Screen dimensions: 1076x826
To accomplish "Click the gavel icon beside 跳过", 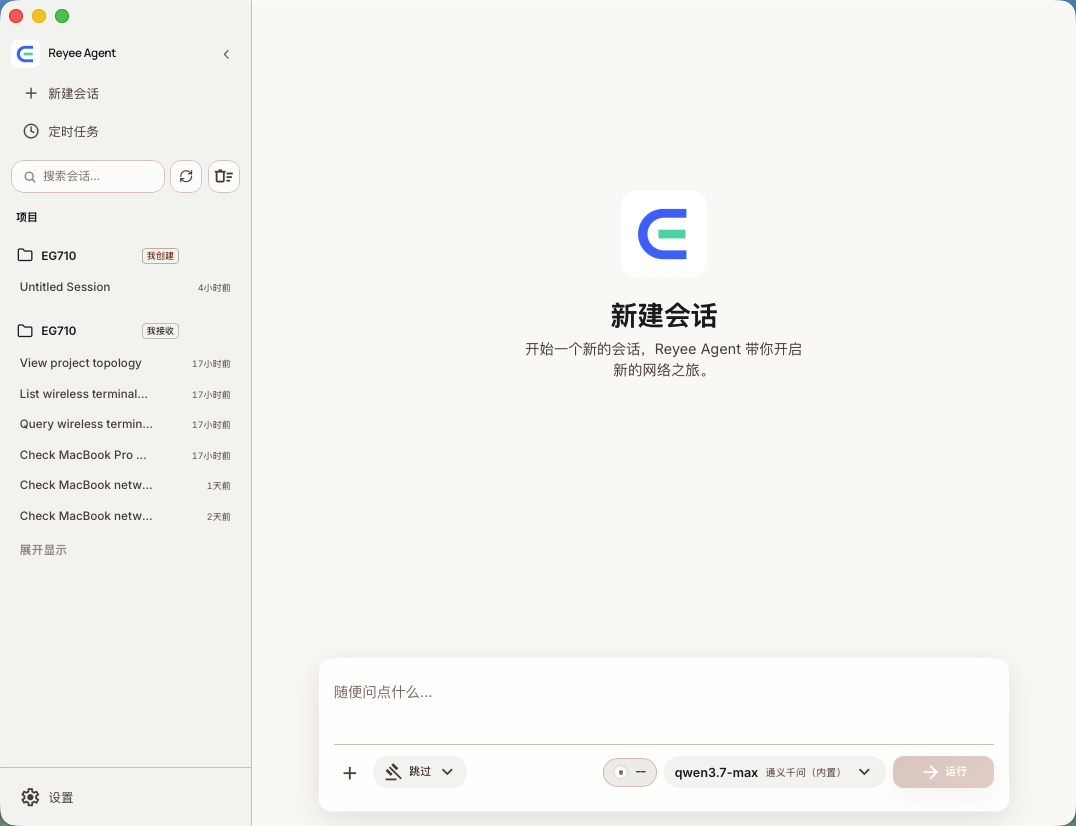I will (393, 772).
